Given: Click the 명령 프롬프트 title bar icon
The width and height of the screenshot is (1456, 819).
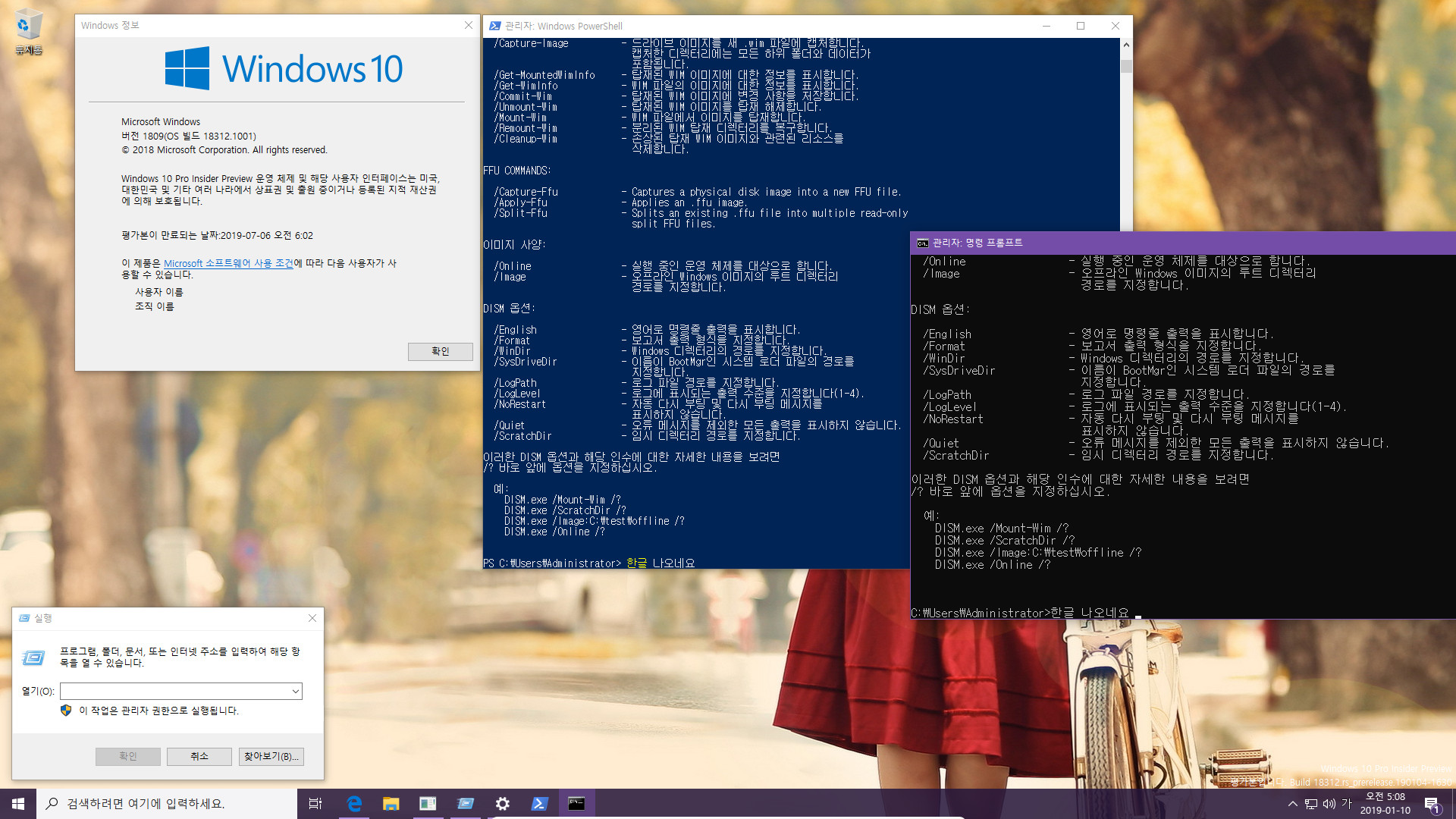Looking at the screenshot, I should [922, 243].
